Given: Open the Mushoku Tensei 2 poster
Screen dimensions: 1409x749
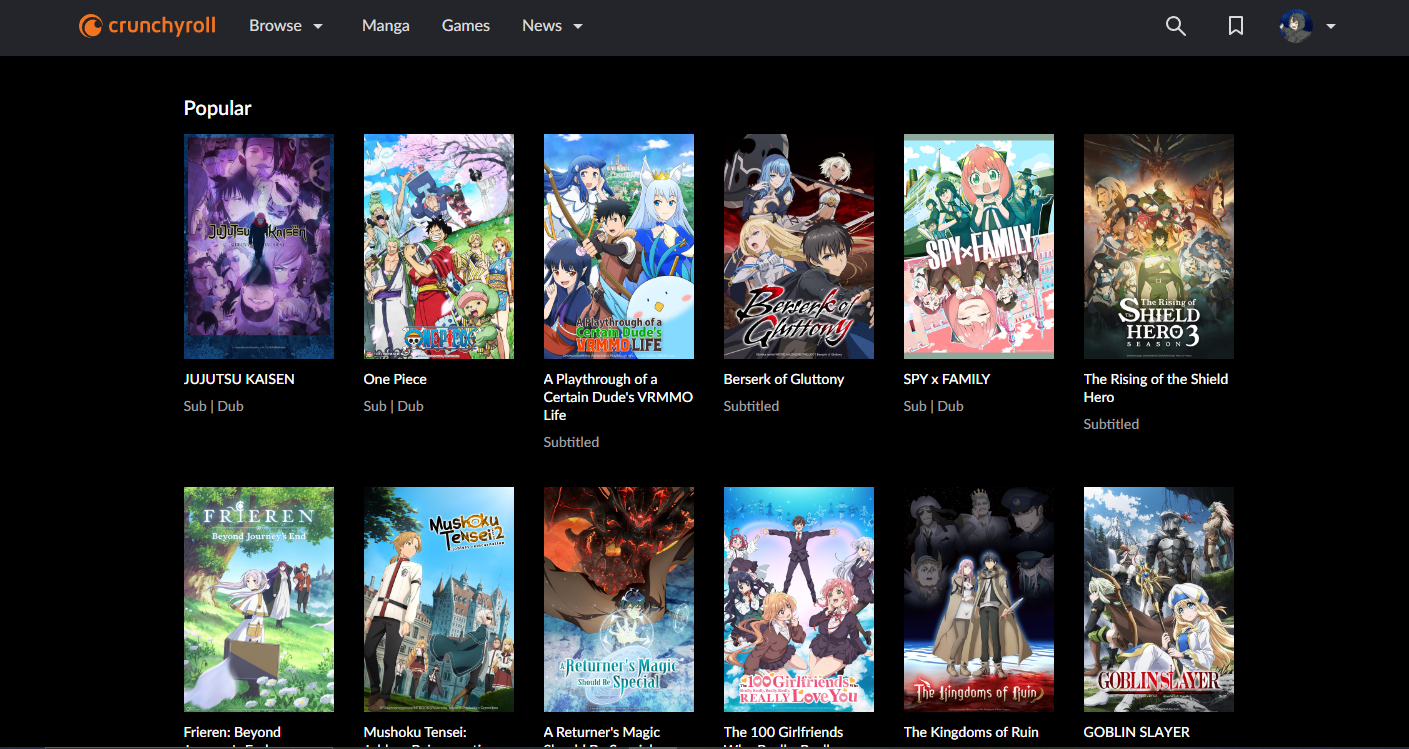Looking at the screenshot, I should pyautogui.click(x=439, y=599).
